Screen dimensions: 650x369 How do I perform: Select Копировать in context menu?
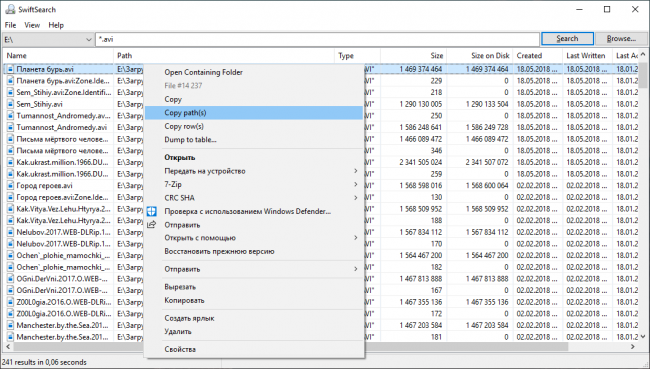[x=254, y=300]
